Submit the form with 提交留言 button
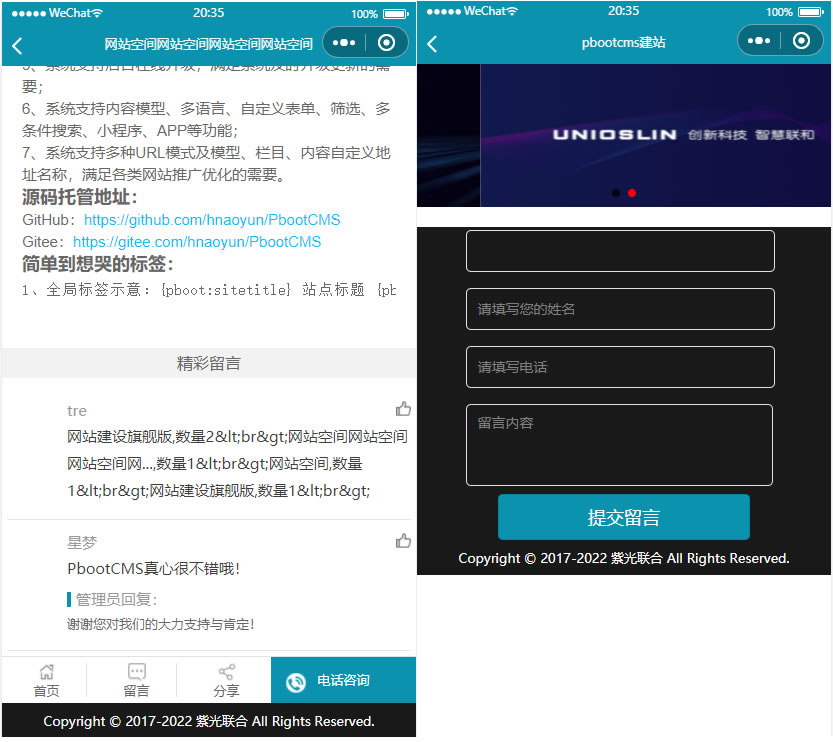The image size is (833, 742). 623,517
